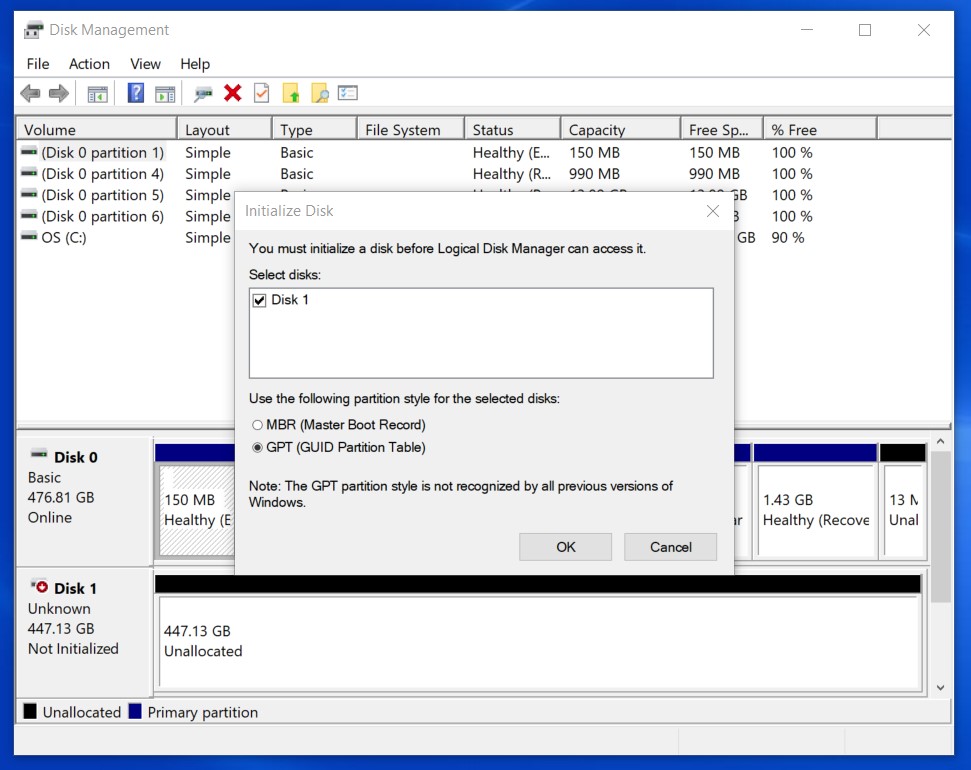The height and width of the screenshot is (770, 971).
Task: Click the folder with green arrow icon
Action: point(291,93)
